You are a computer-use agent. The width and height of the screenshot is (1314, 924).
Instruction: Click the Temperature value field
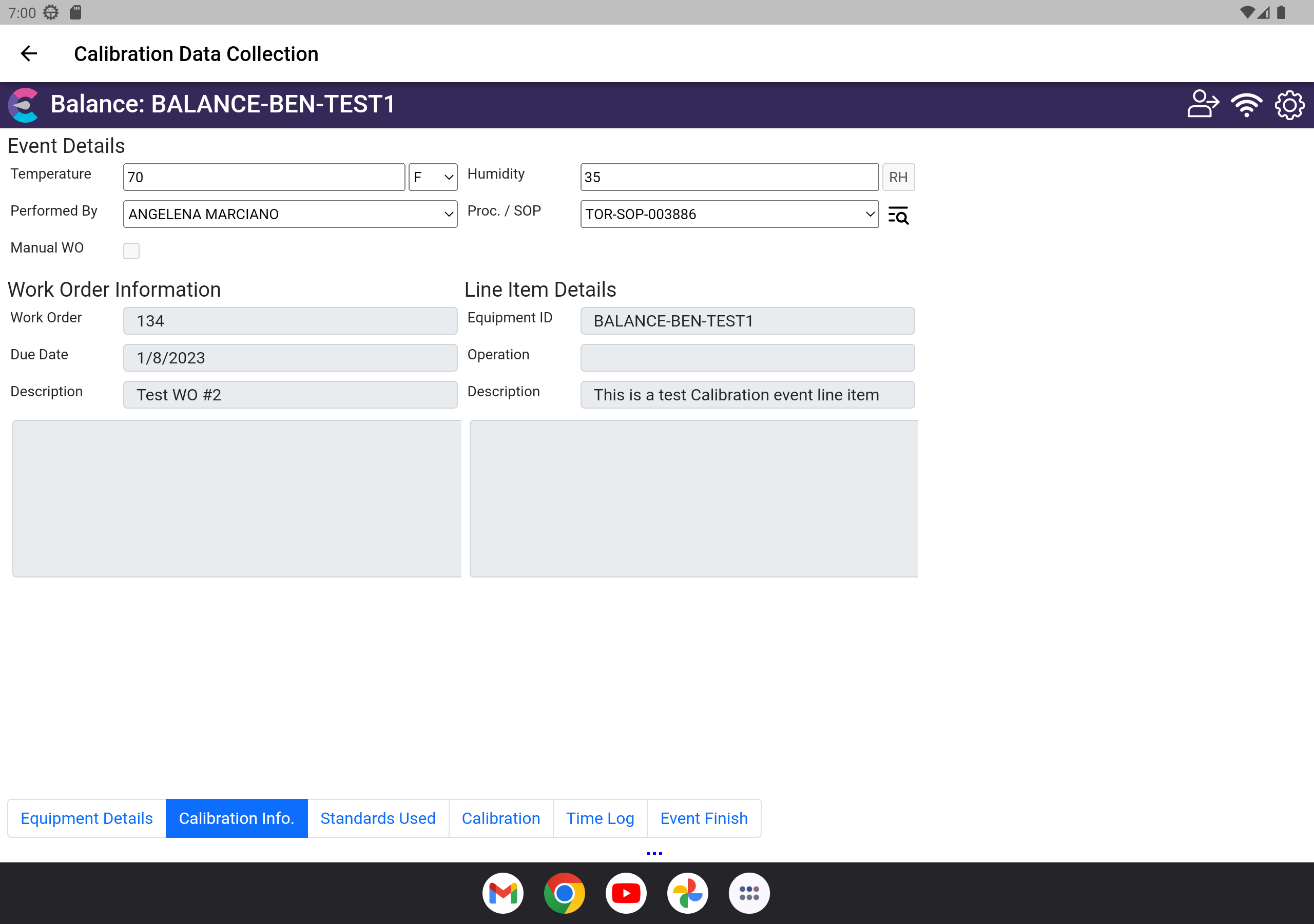click(x=264, y=178)
